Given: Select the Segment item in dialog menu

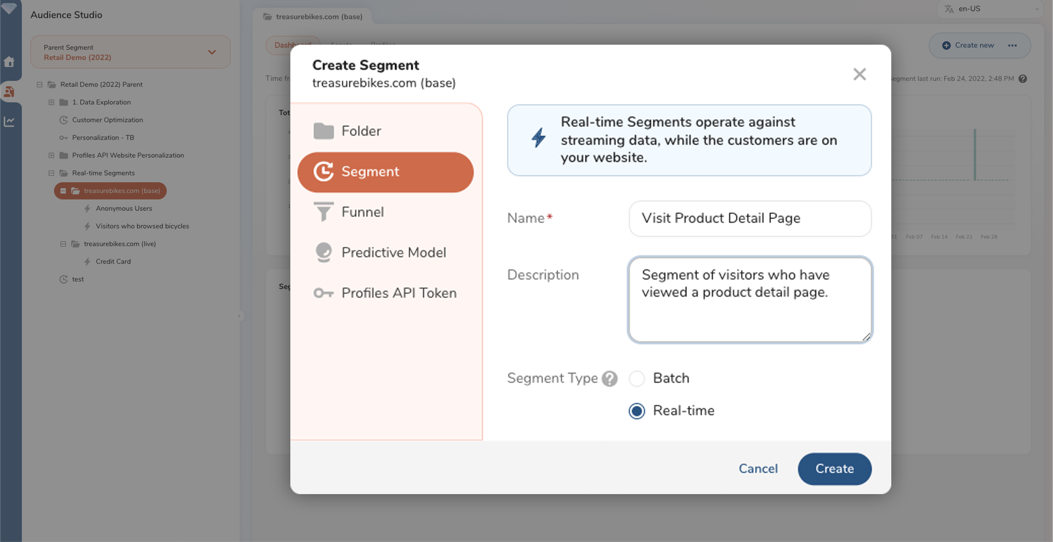Looking at the screenshot, I should click(385, 172).
